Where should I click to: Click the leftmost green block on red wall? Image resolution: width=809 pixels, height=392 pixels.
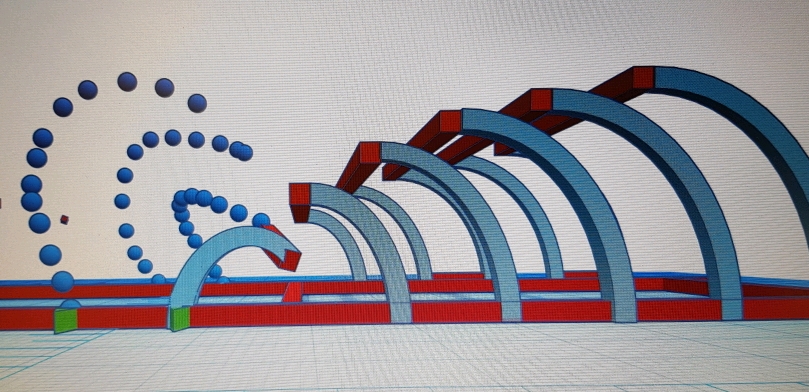(x=66, y=321)
